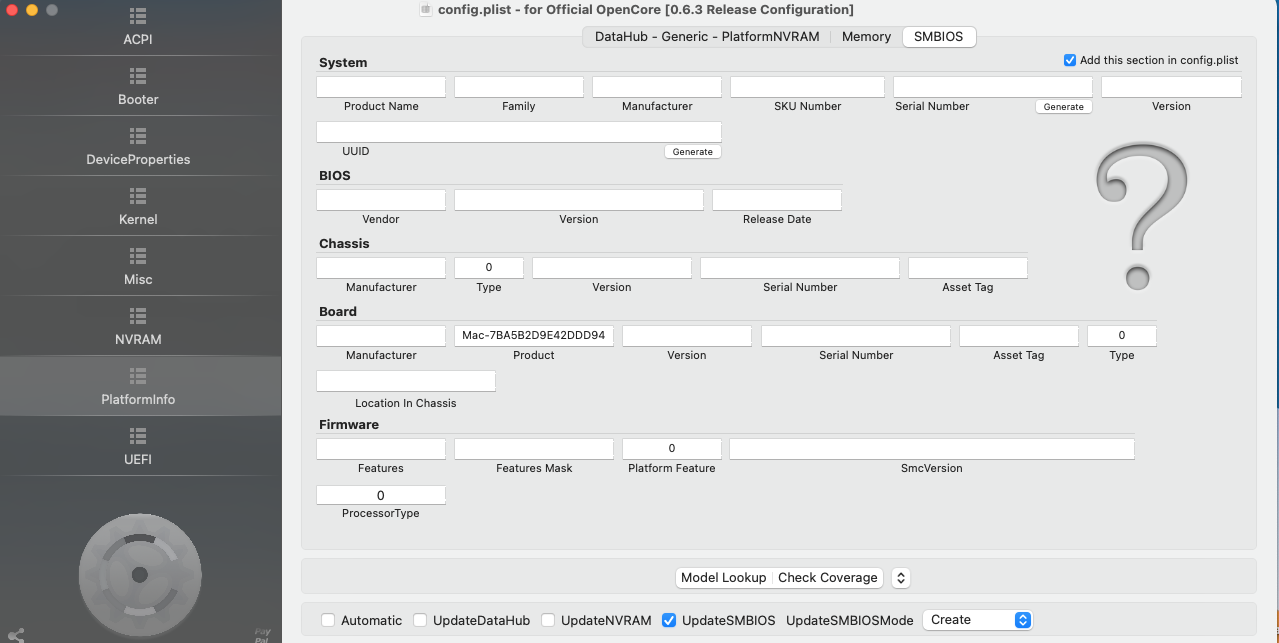Open the Misc section icon
This screenshot has width=1279, height=643.
click(138, 256)
